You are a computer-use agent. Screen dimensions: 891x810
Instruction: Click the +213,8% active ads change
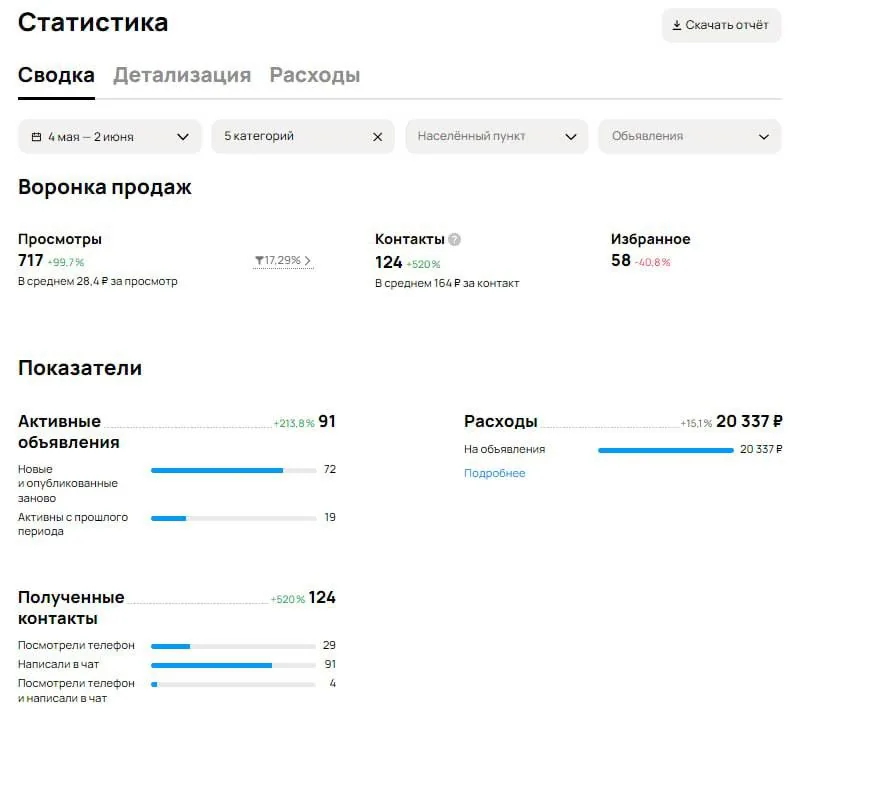294,423
